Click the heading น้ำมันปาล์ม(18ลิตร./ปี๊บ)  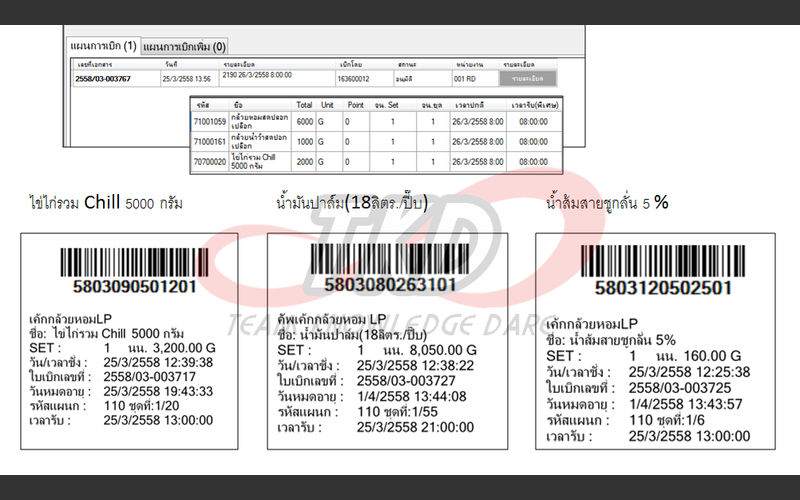pyautogui.click(x=352, y=203)
